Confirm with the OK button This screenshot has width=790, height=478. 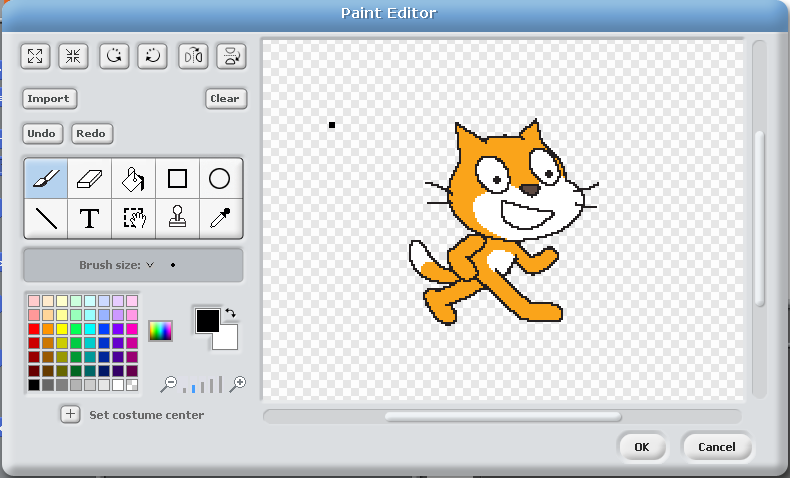pyautogui.click(x=642, y=447)
